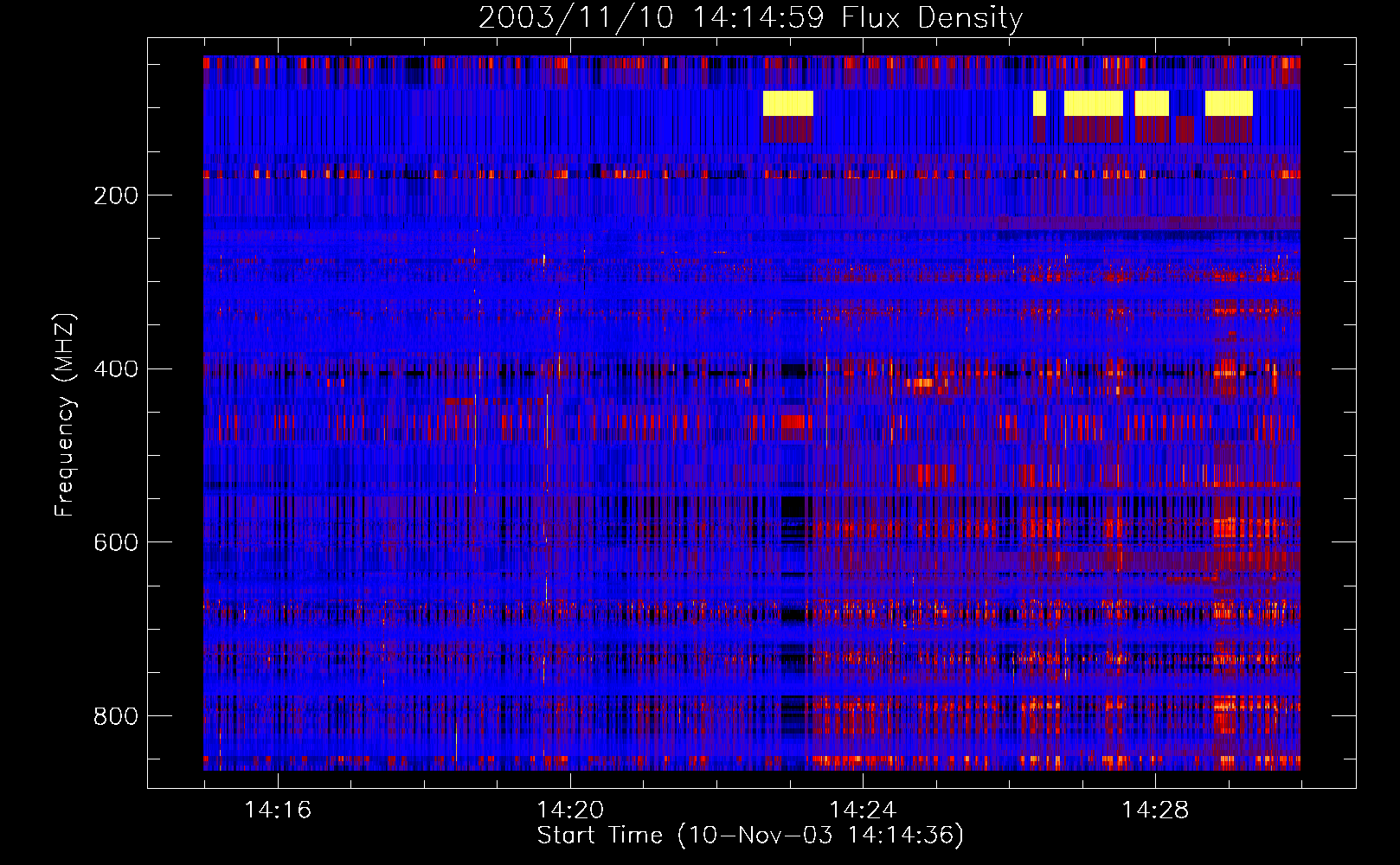Click the 'Start Time (10-Nov-03 14:14:36)' label
Viewport: 1400px width, 865px height.
pos(750,836)
